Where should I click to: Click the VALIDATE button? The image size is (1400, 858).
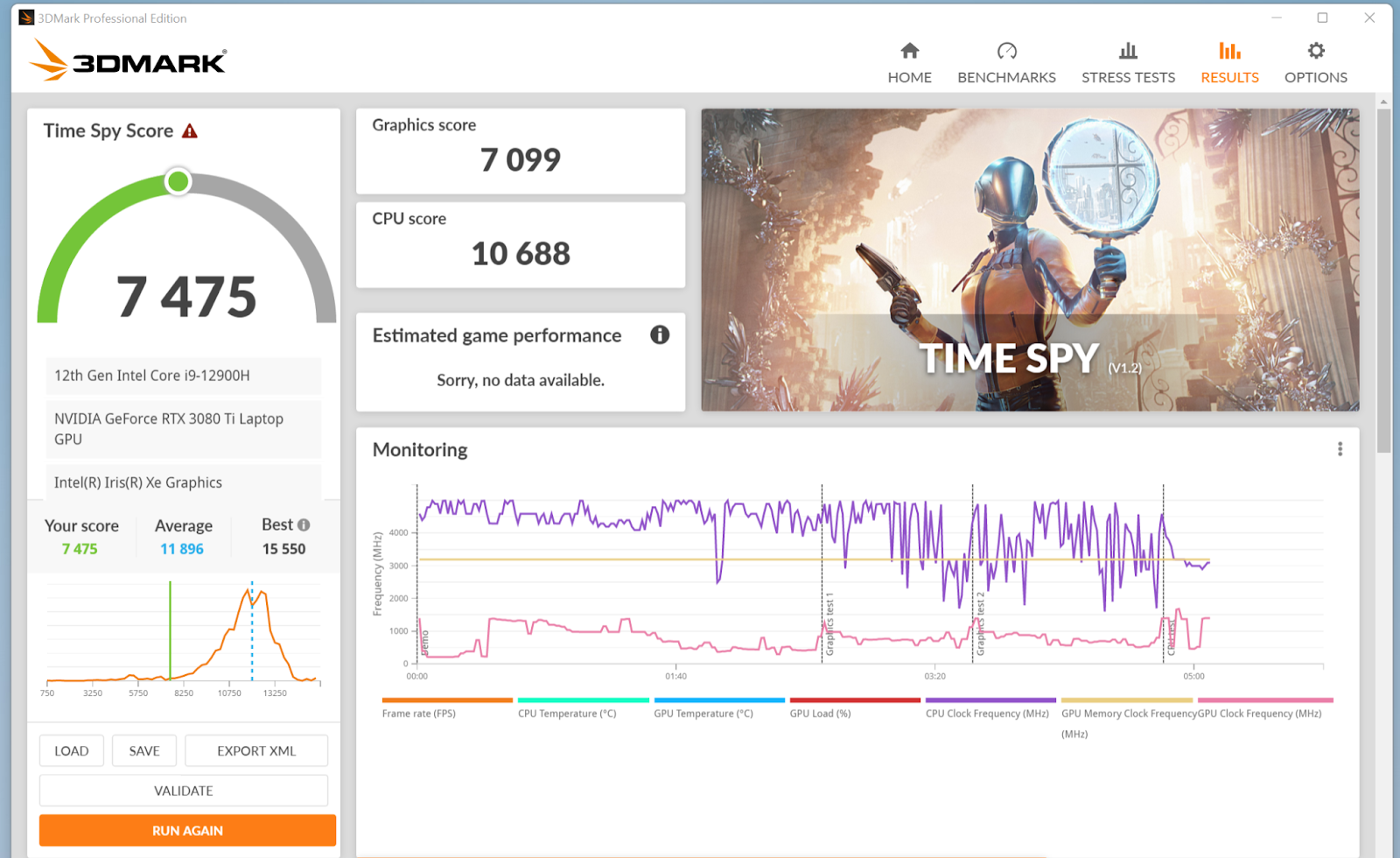(x=184, y=791)
